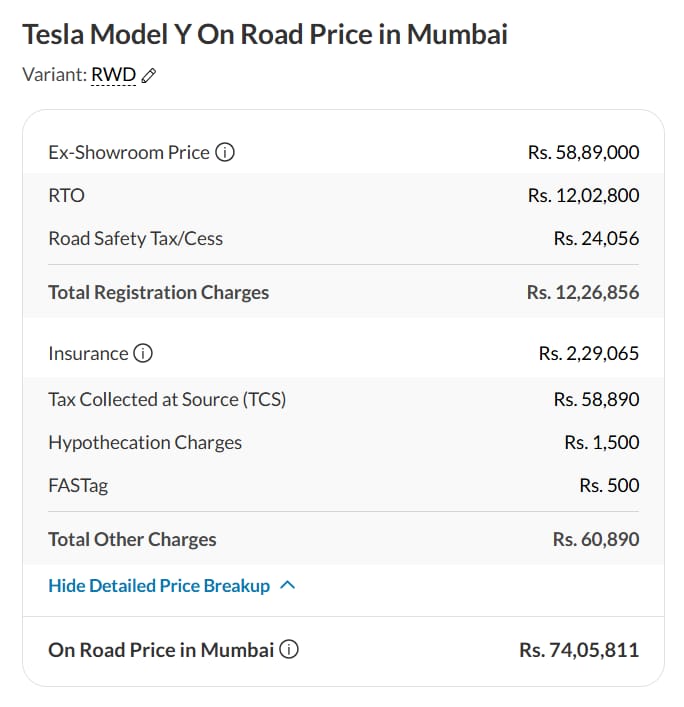This screenshot has width=684, height=707.
Task: Click the Tax Collected at Source label
Action: pos(167,400)
